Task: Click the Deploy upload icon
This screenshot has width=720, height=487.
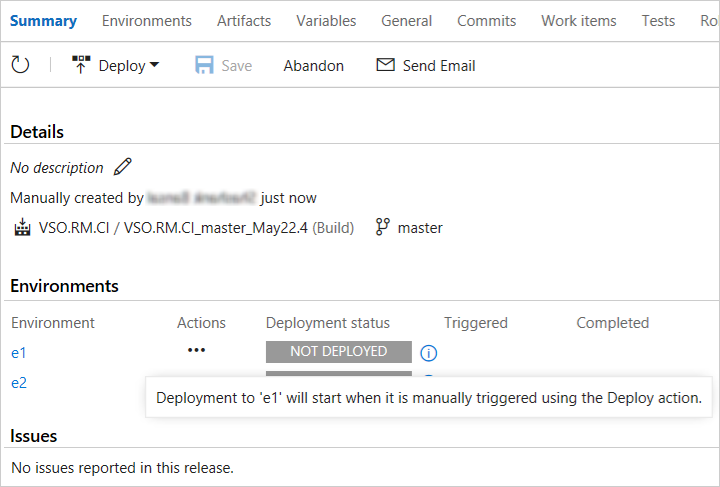Action: pyautogui.click(x=81, y=66)
